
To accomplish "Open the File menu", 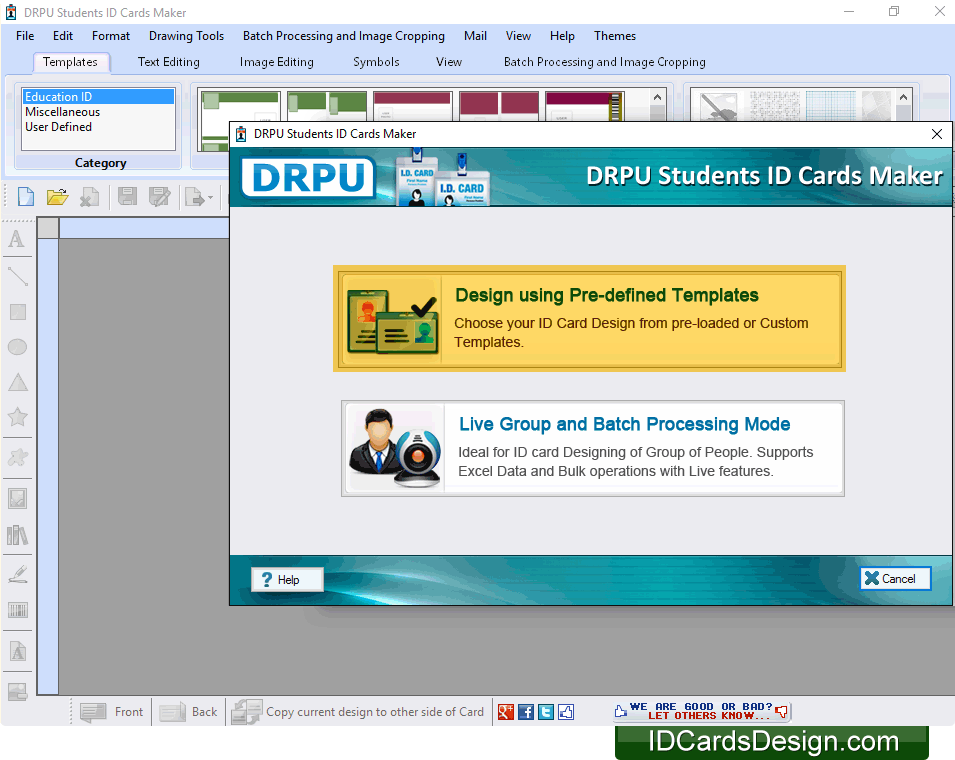I will (25, 36).
